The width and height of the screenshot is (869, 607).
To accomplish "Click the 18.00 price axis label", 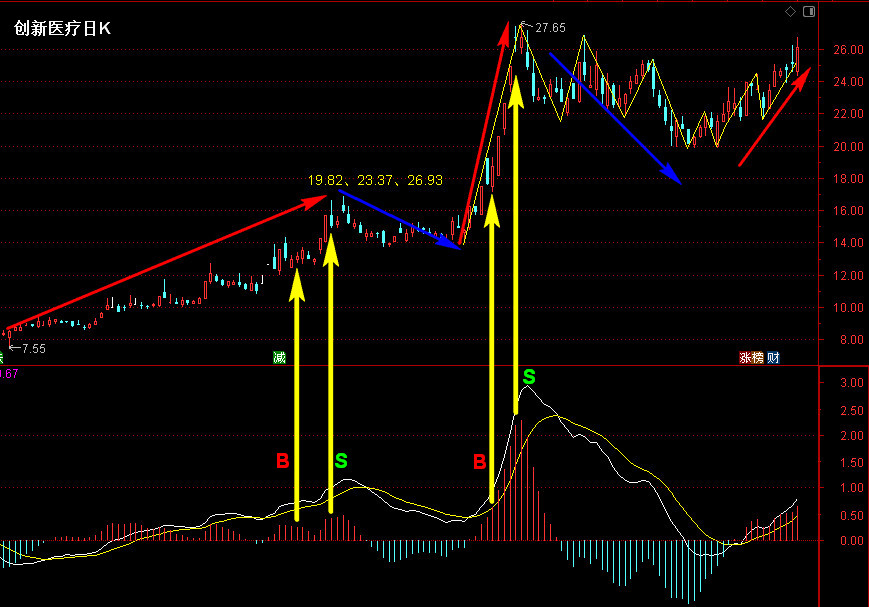I will (848, 178).
